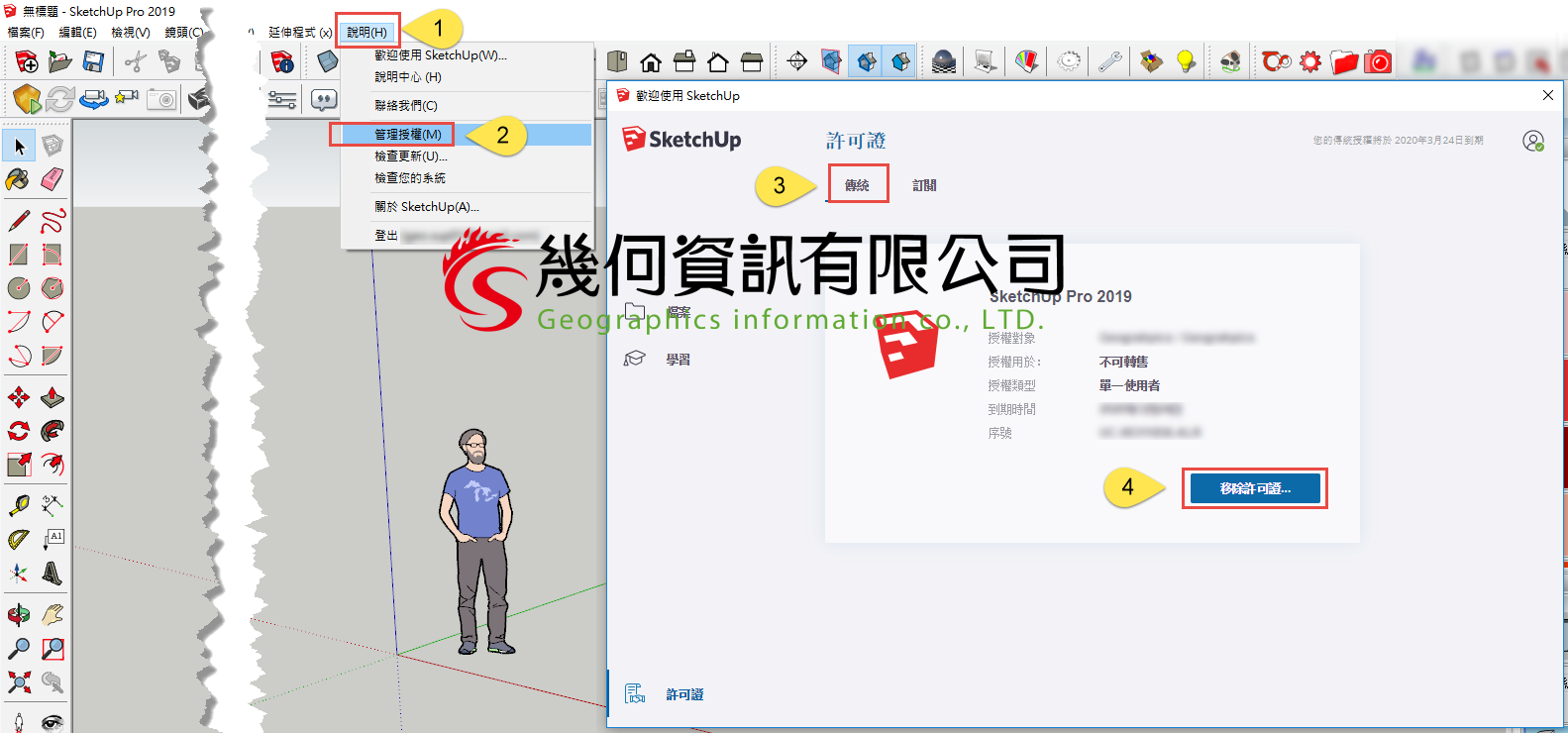Select the arrow Select tool
Viewport: 1568px width, 733px height.
coord(19,147)
